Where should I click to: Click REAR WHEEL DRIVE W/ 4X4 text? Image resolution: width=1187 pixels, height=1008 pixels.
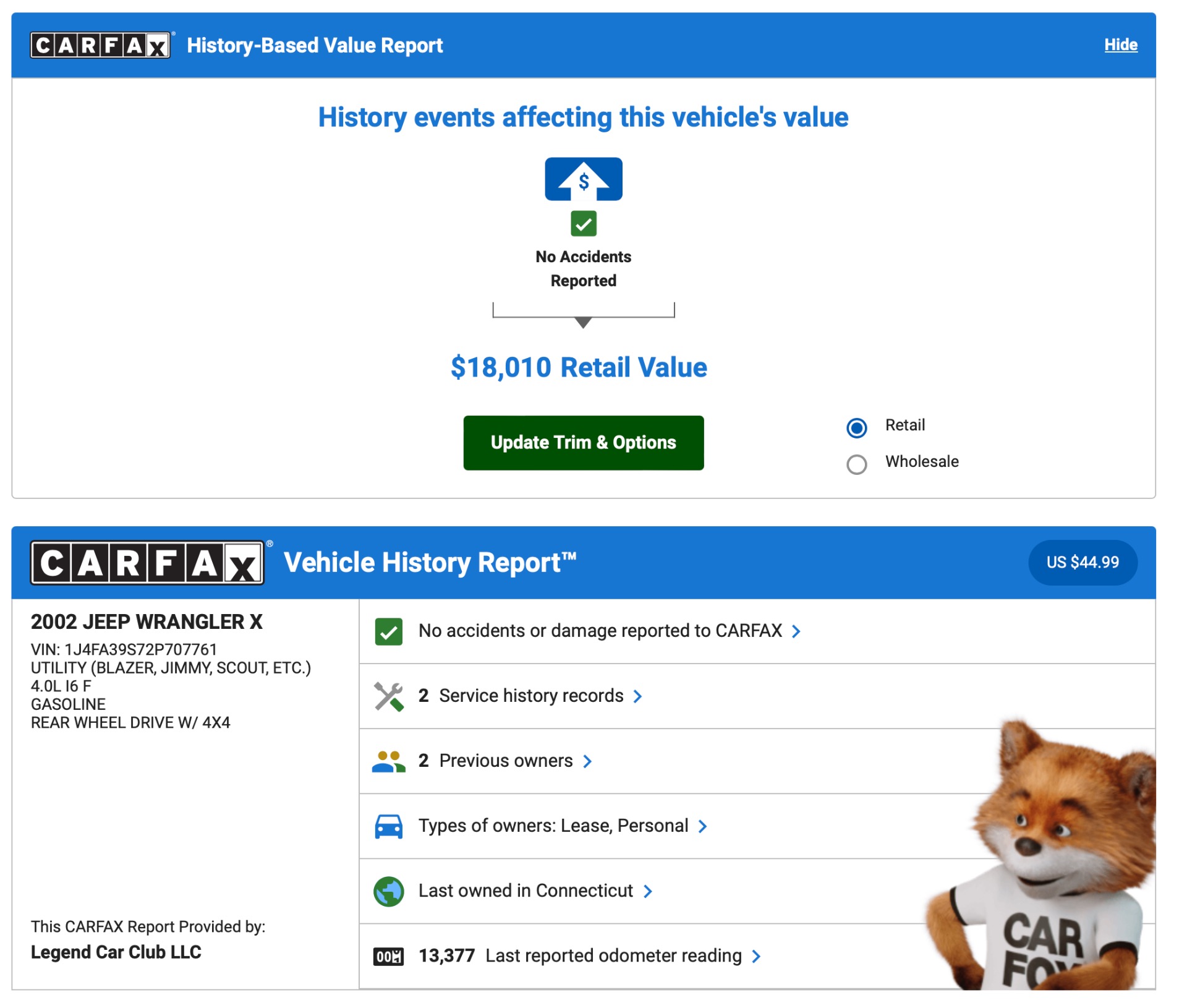coord(130,723)
